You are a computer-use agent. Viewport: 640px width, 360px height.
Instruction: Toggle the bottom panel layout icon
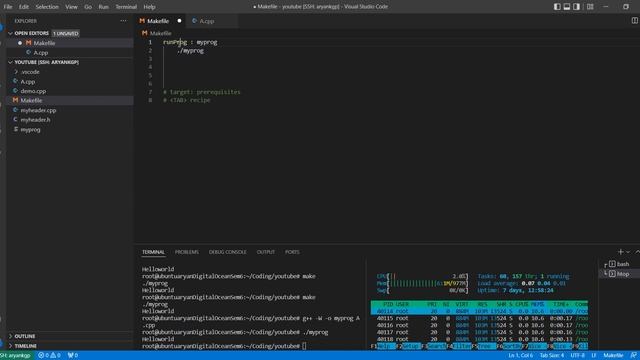point(567,7)
